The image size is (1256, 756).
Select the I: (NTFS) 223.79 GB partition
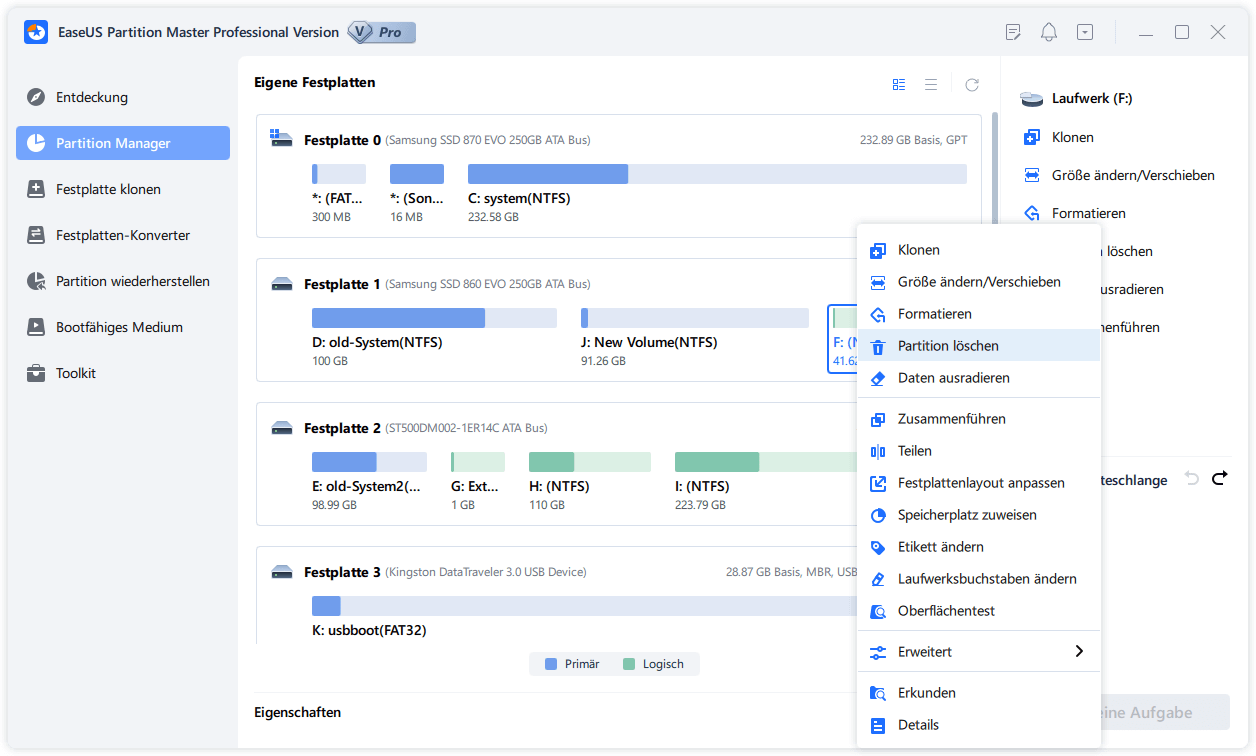point(765,482)
